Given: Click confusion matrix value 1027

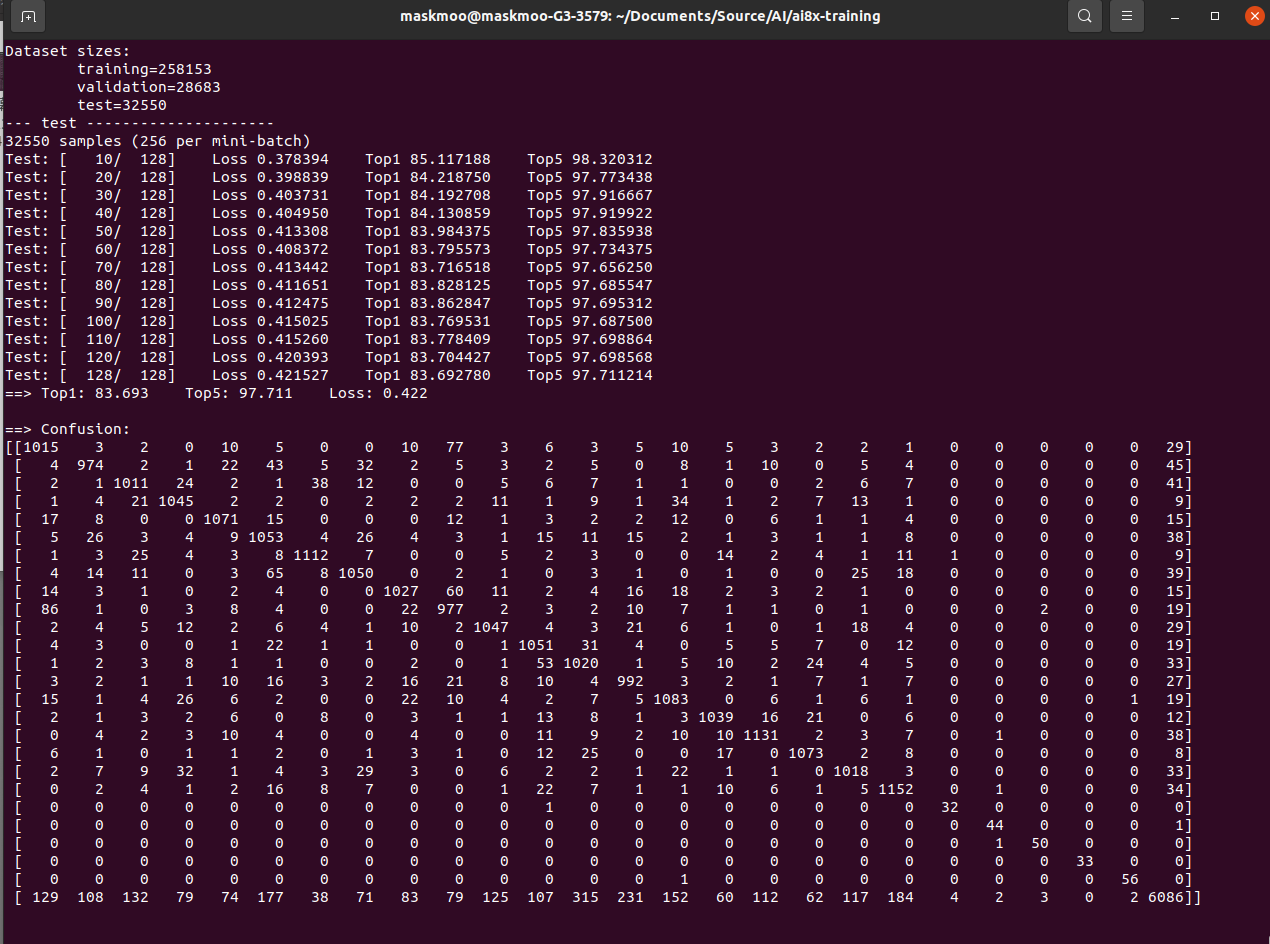Looking at the screenshot, I should (x=401, y=591).
